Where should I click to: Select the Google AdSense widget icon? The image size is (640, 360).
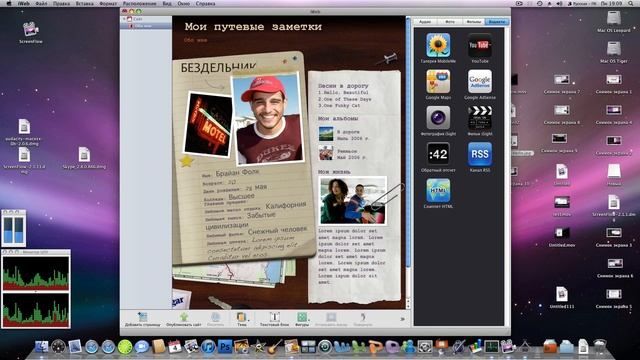480,82
